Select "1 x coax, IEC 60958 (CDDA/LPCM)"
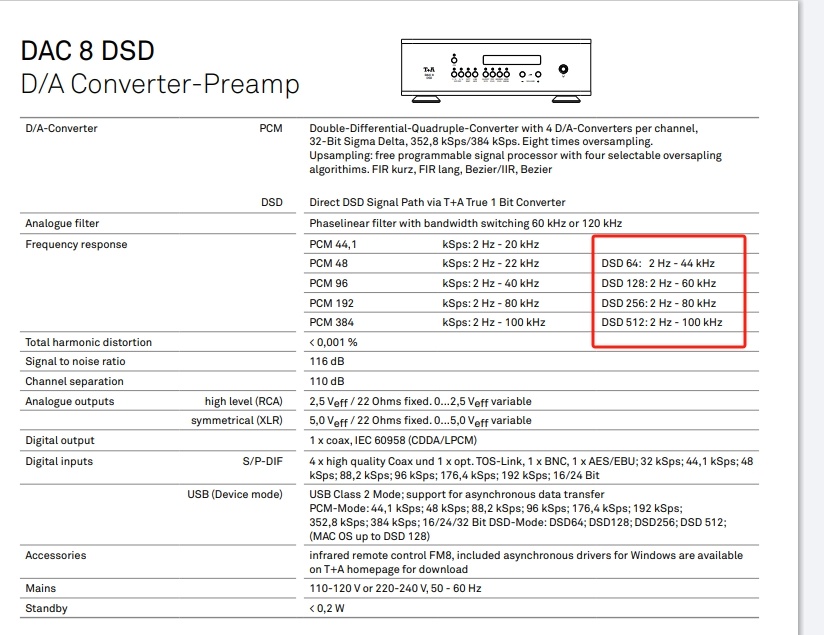This screenshot has height=635, width=824. pos(393,441)
